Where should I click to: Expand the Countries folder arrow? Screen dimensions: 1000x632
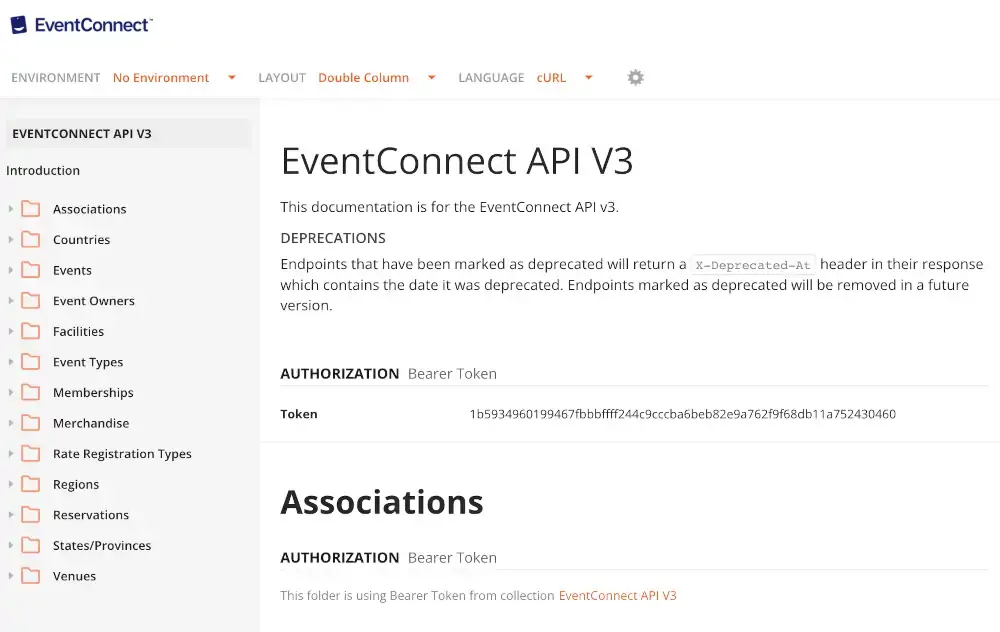(x=11, y=240)
